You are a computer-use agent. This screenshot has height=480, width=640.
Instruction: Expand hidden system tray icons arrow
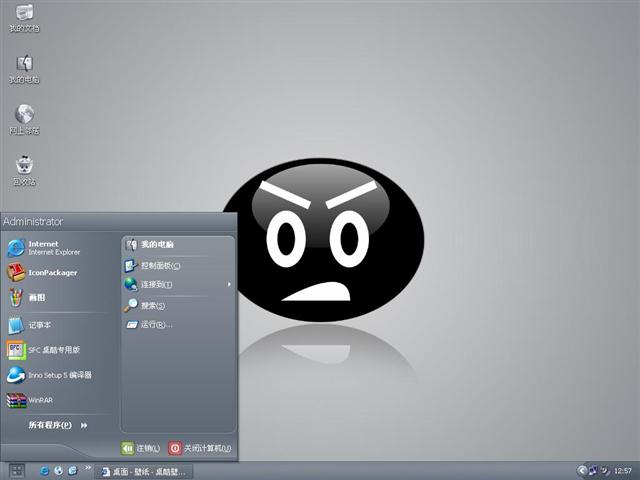(x=582, y=471)
